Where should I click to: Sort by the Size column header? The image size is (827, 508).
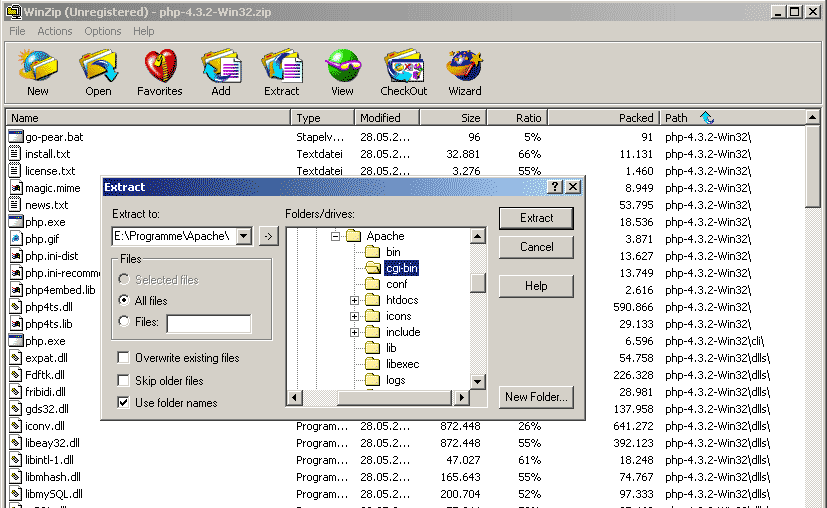coord(453,118)
